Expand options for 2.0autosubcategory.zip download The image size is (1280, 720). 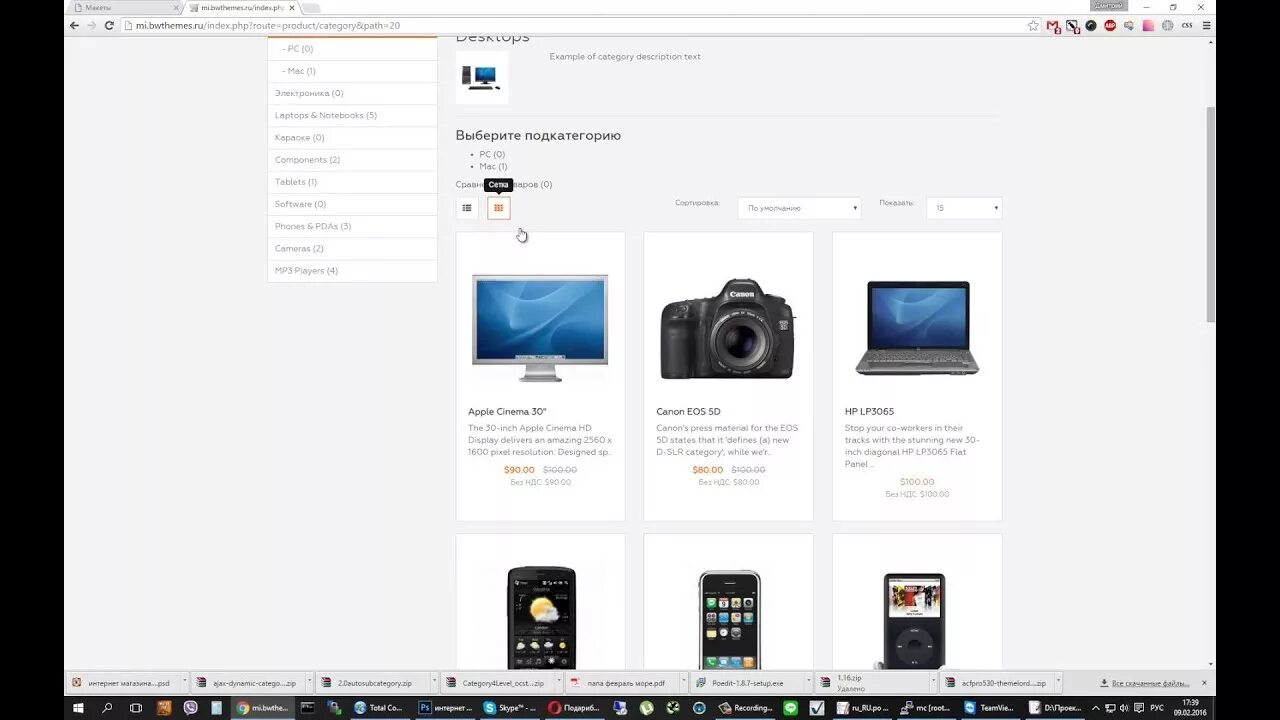pos(432,683)
